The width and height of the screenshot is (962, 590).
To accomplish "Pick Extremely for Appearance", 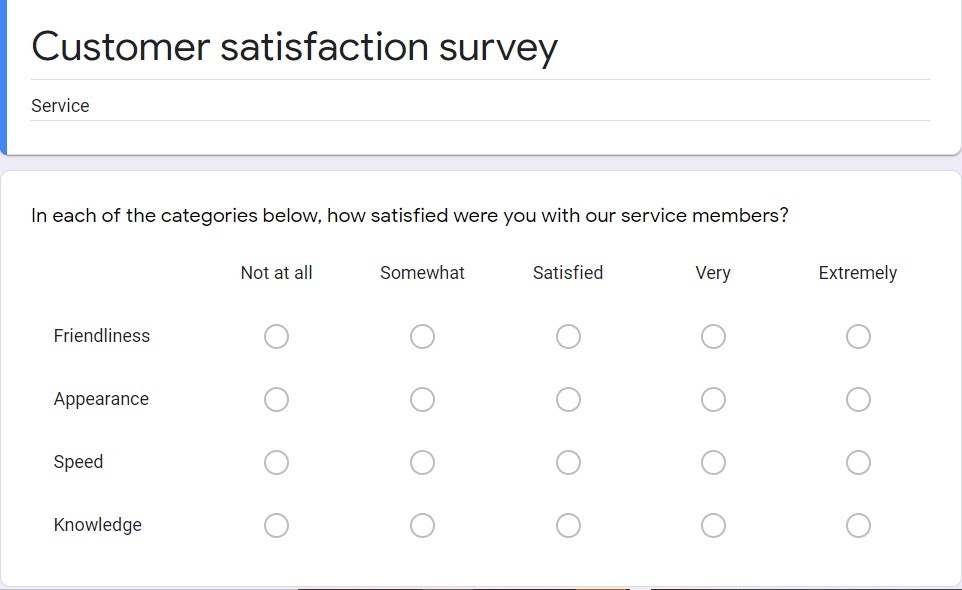I will click(858, 400).
